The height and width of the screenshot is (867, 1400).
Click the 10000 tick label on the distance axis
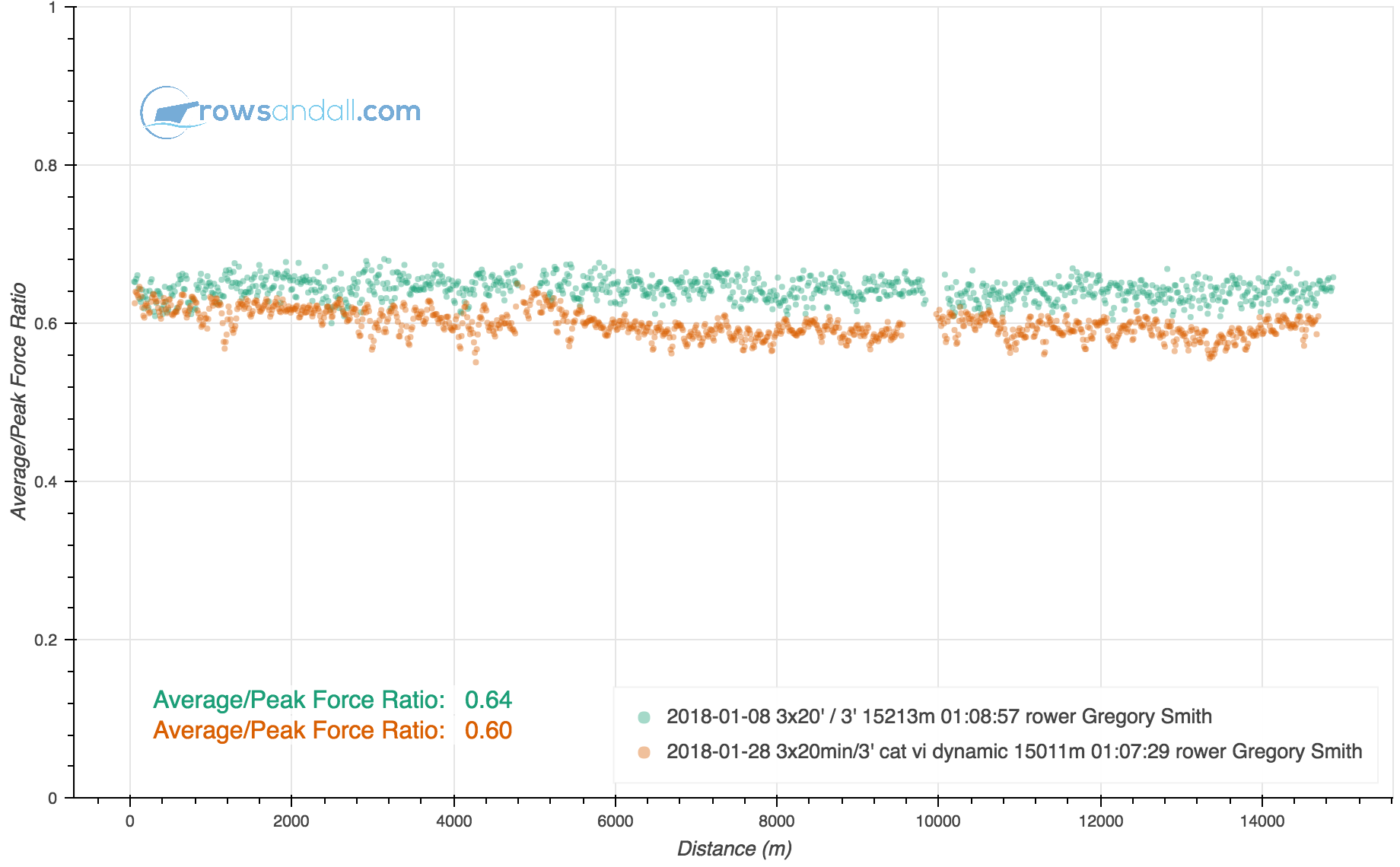[937, 821]
